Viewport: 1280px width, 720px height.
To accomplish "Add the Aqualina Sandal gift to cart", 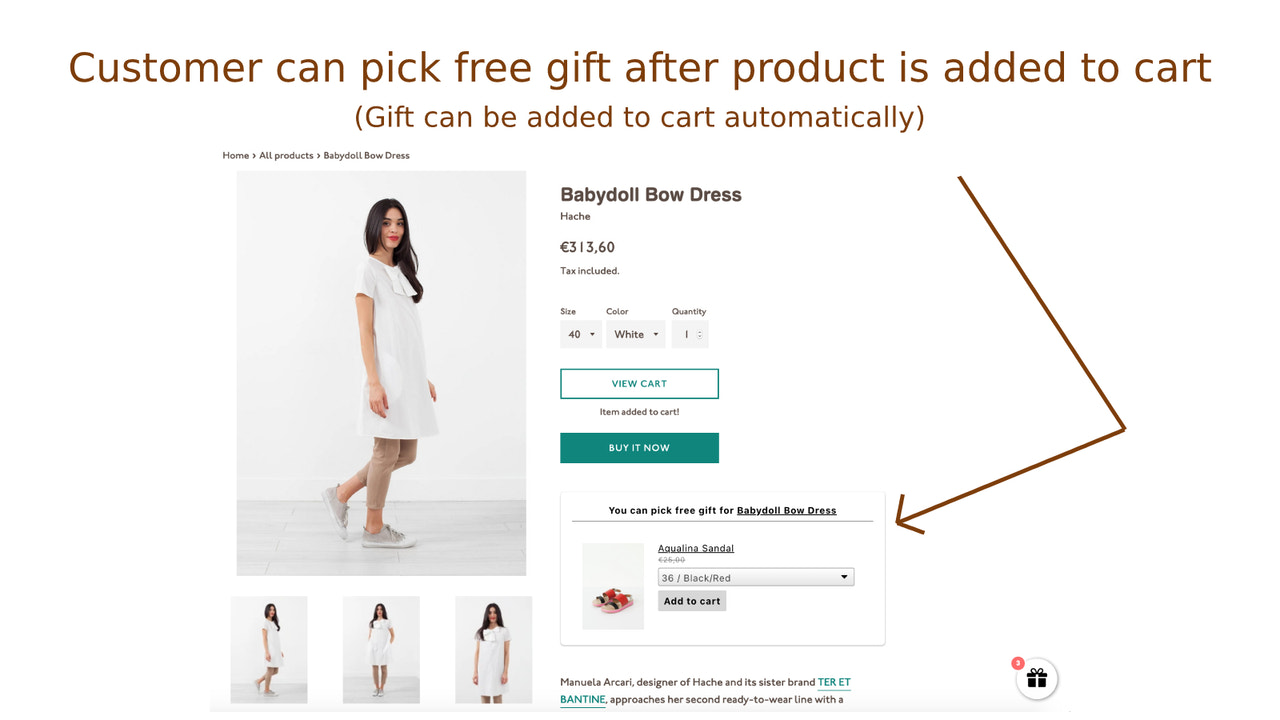I will [x=692, y=600].
